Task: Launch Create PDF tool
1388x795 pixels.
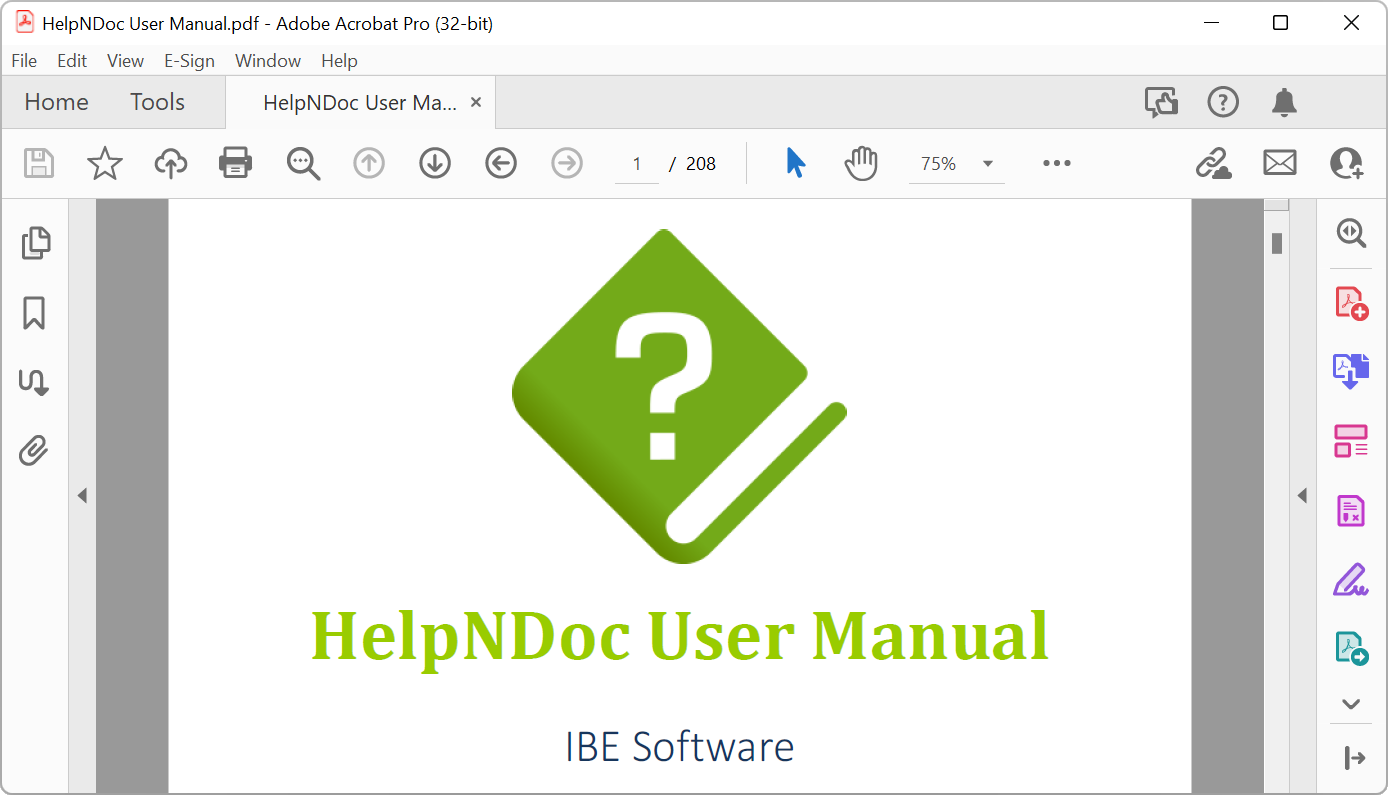Action: (1352, 303)
